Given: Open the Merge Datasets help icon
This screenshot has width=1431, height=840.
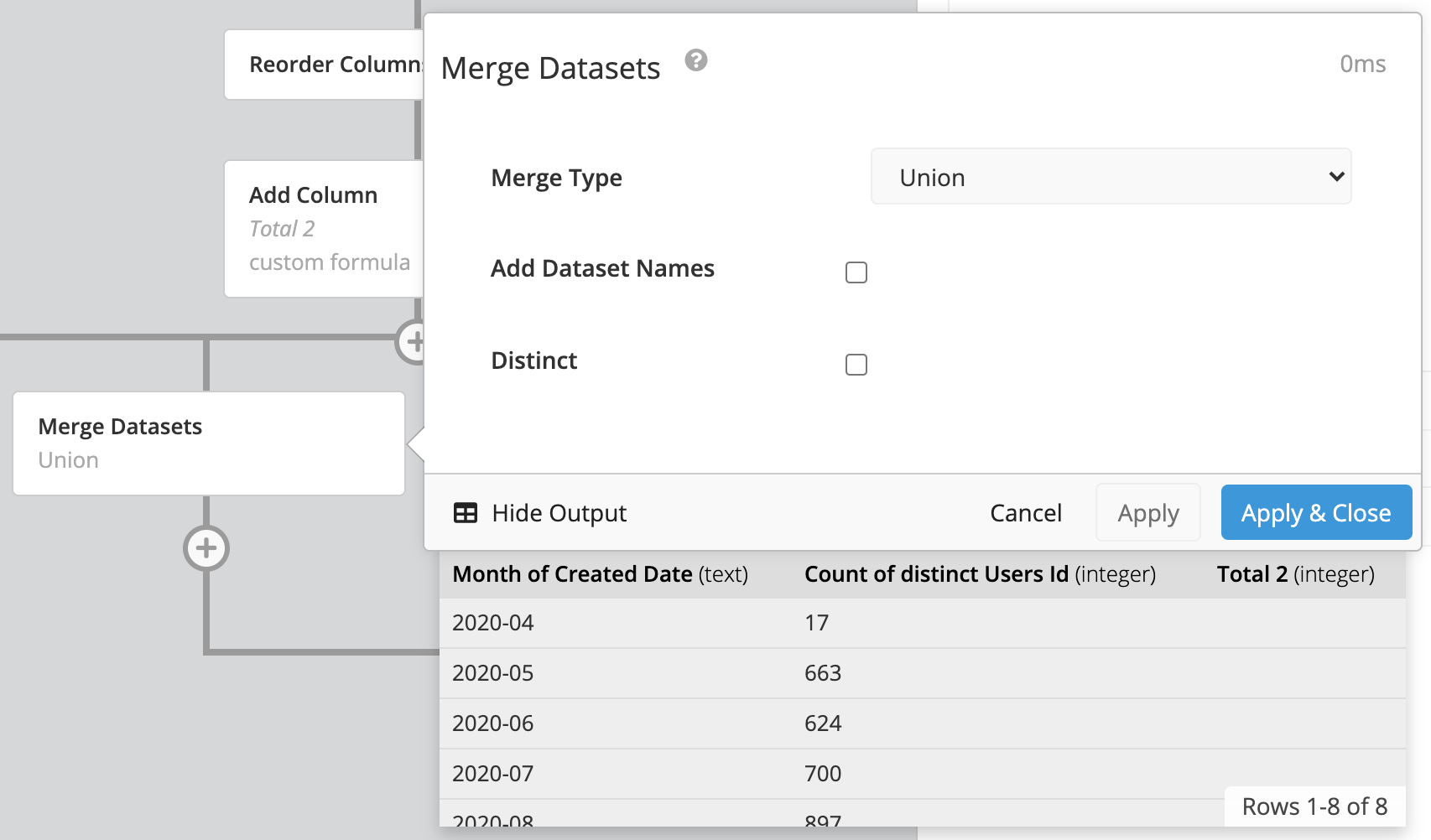Looking at the screenshot, I should [696, 60].
